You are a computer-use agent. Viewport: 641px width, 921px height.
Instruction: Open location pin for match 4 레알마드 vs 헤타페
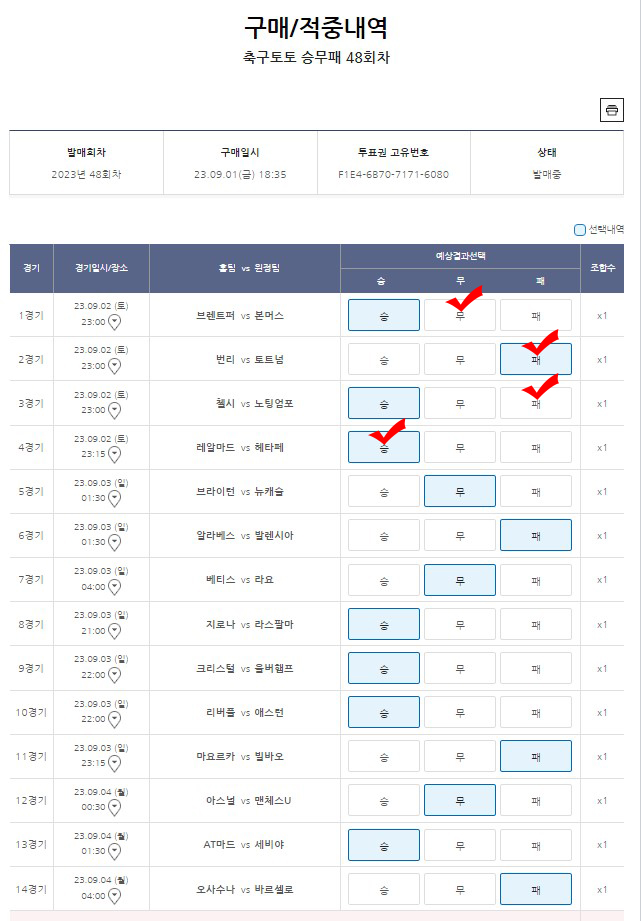point(115,455)
